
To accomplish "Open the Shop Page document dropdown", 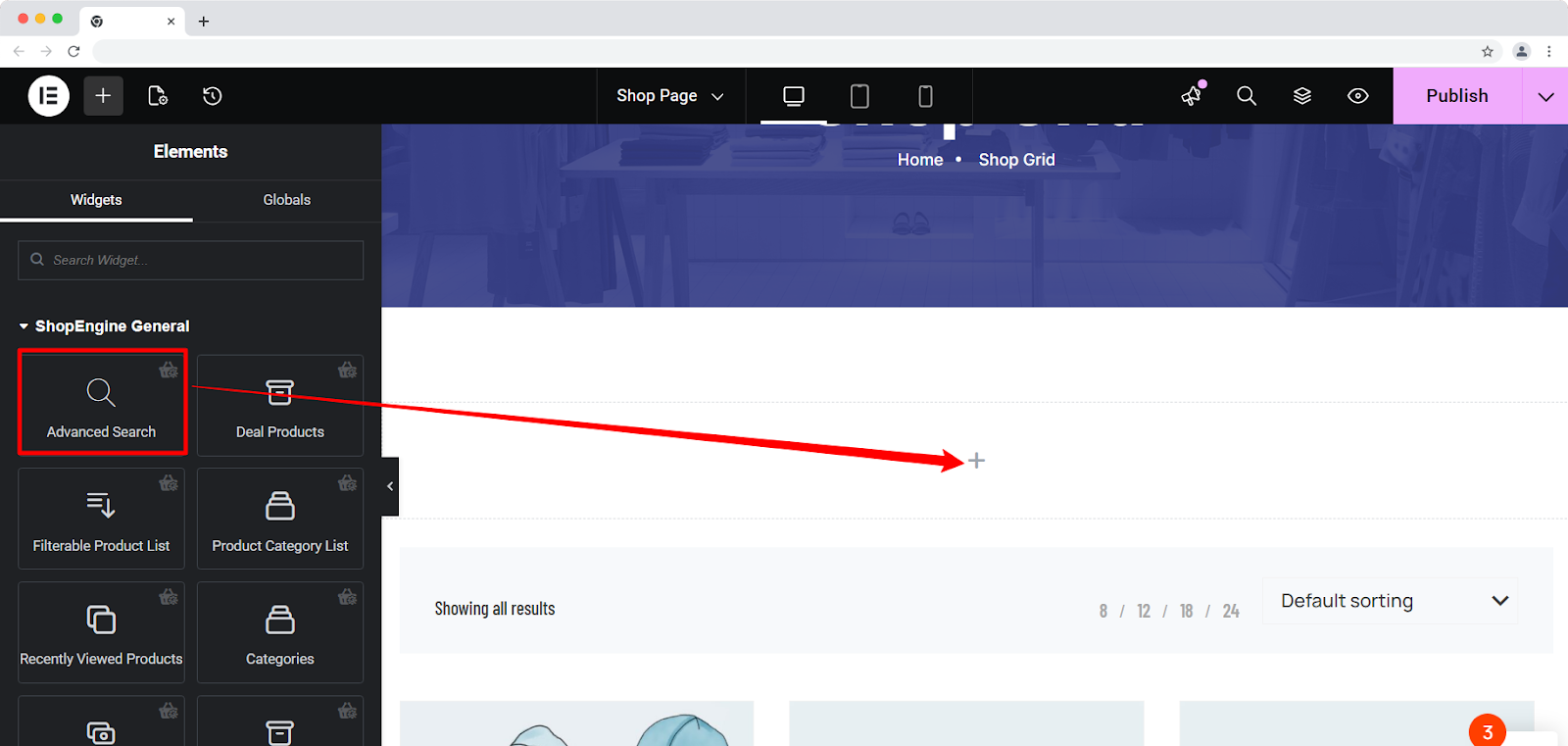I will pos(670,96).
